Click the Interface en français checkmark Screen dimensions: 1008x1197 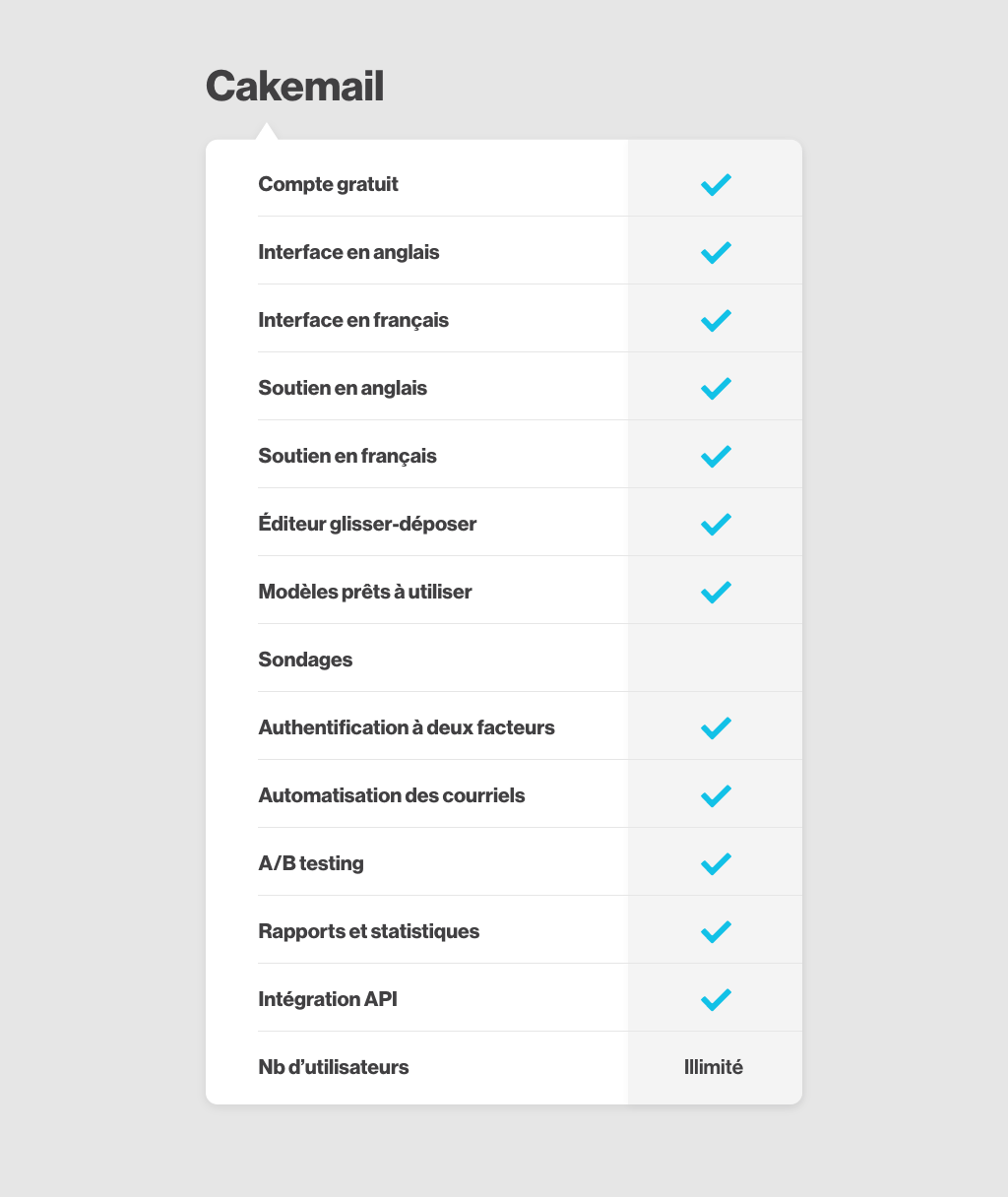point(716,320)
